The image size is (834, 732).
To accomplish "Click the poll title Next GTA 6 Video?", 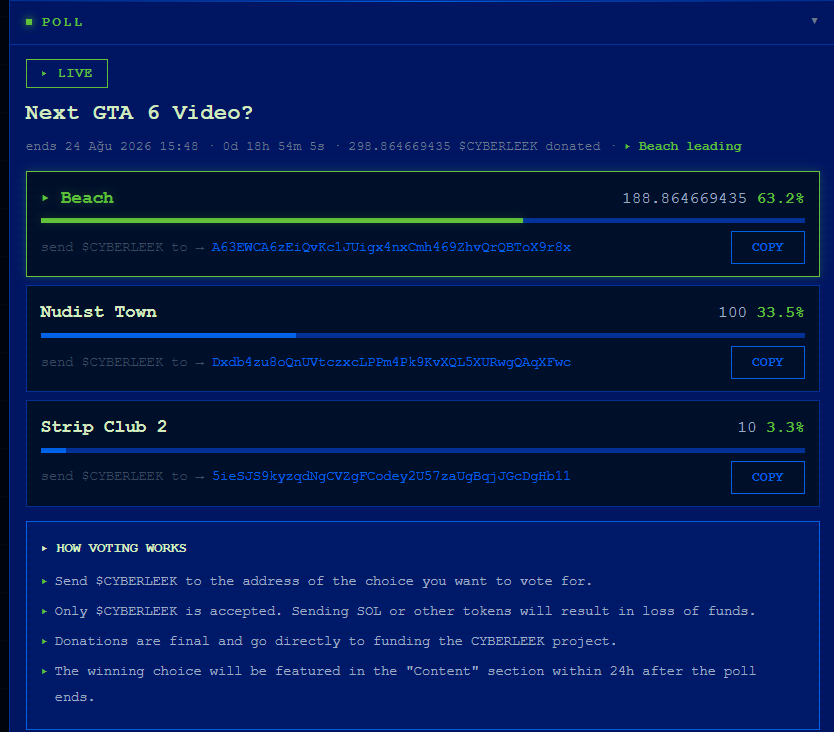I will click(139, 113).
